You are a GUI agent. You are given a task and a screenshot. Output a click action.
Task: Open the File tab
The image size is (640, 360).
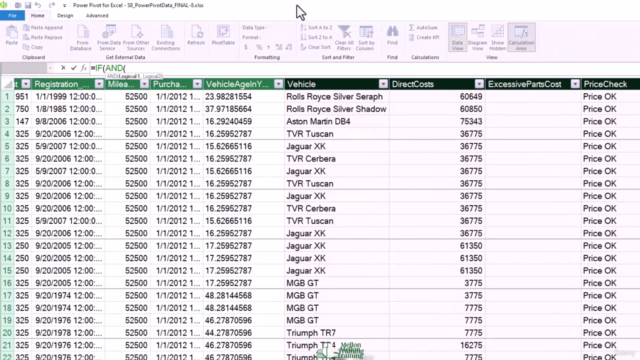pos(12,16)
